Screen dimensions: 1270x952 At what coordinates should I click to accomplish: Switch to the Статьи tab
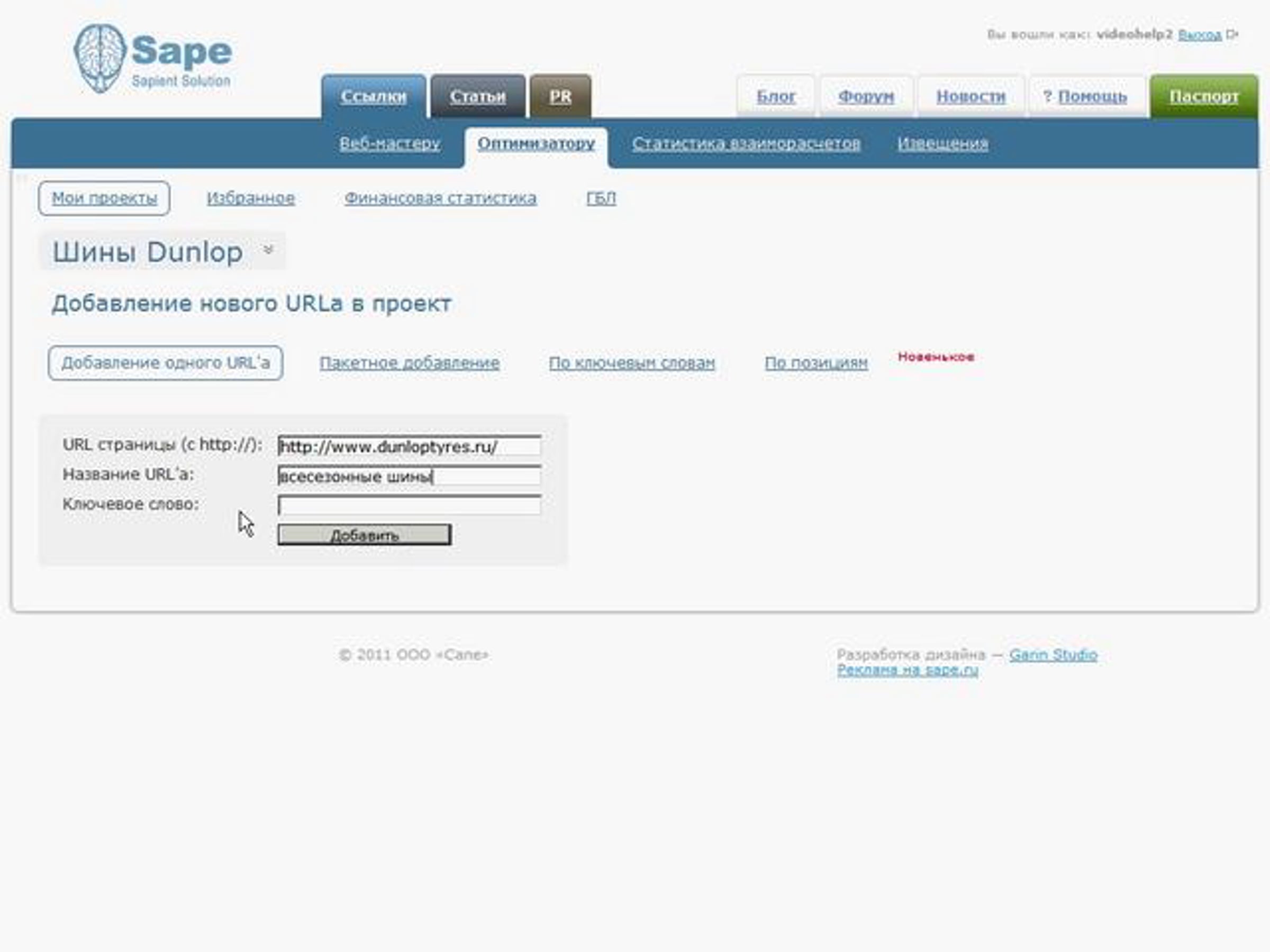[x=478, y=96]
